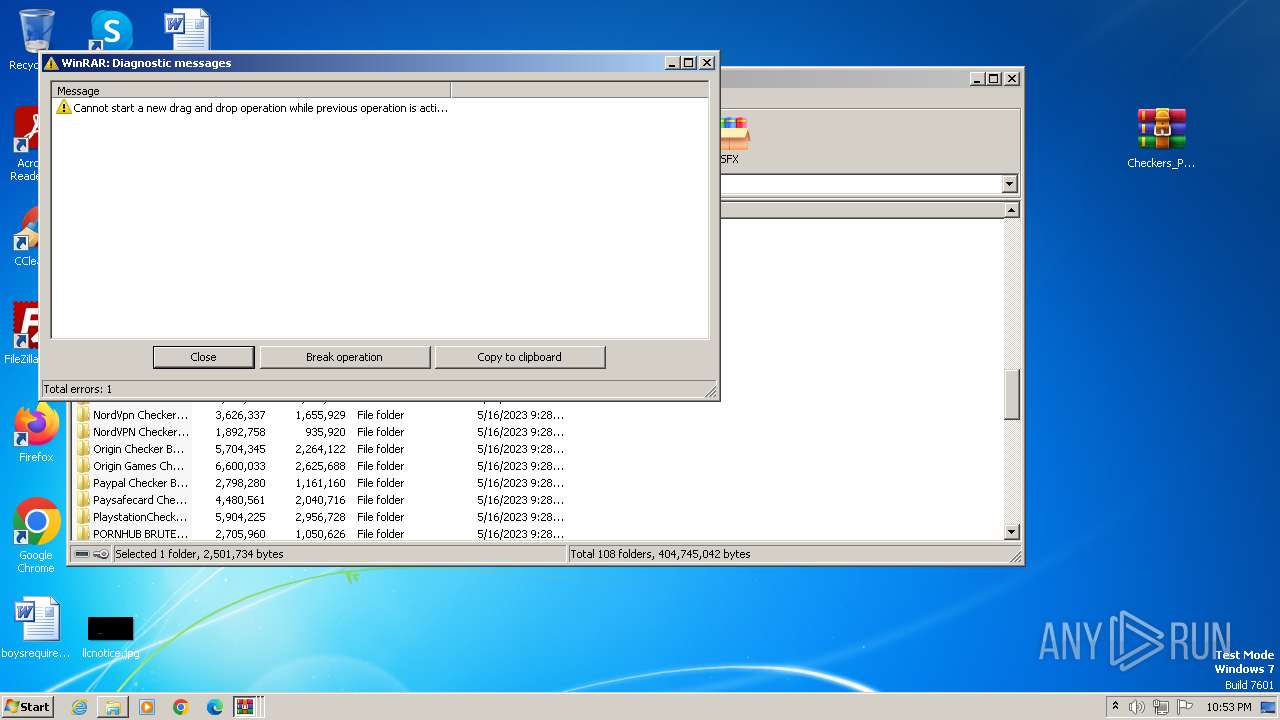Click the WinRAR taskbar button
Viewport: 1280px width, 720px height.
246,707
